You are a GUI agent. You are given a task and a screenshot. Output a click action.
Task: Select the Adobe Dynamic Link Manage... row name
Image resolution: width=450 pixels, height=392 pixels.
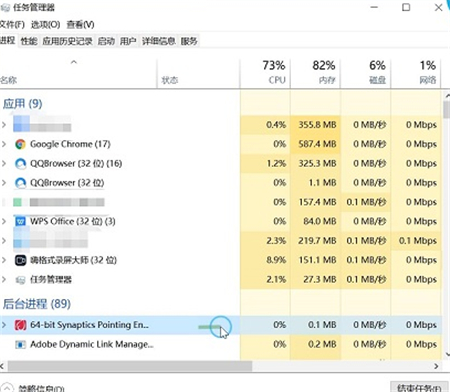click(x=92, y=344)
